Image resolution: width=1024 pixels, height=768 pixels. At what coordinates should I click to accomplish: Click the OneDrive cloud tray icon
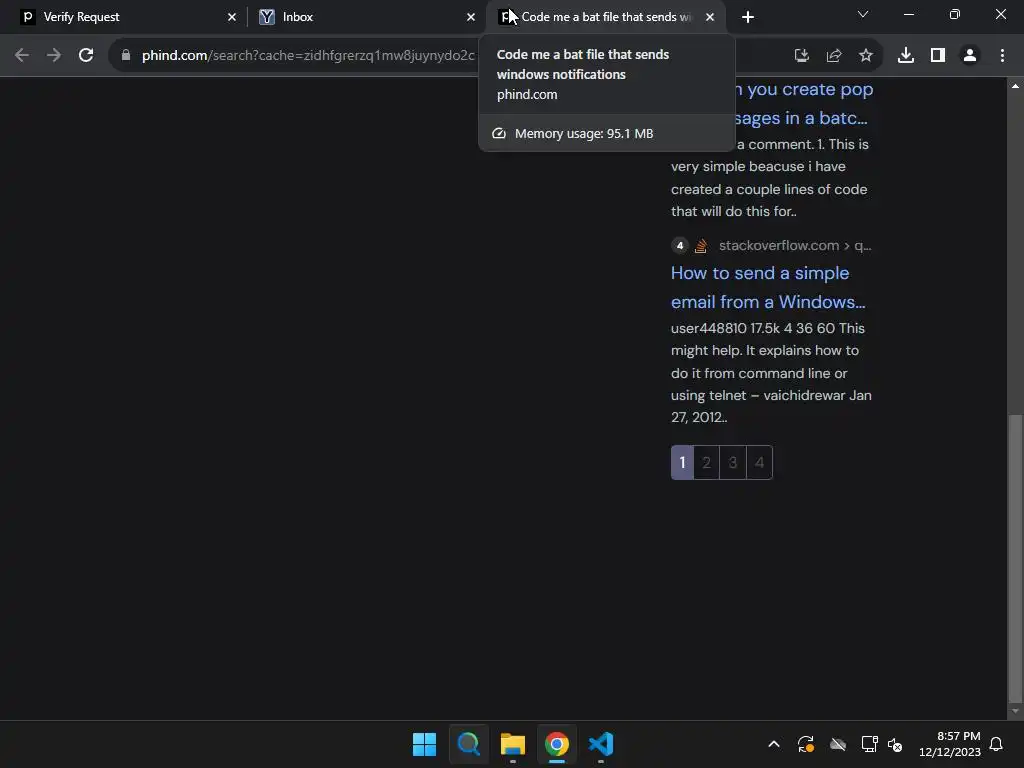click(x=838, y=744)
